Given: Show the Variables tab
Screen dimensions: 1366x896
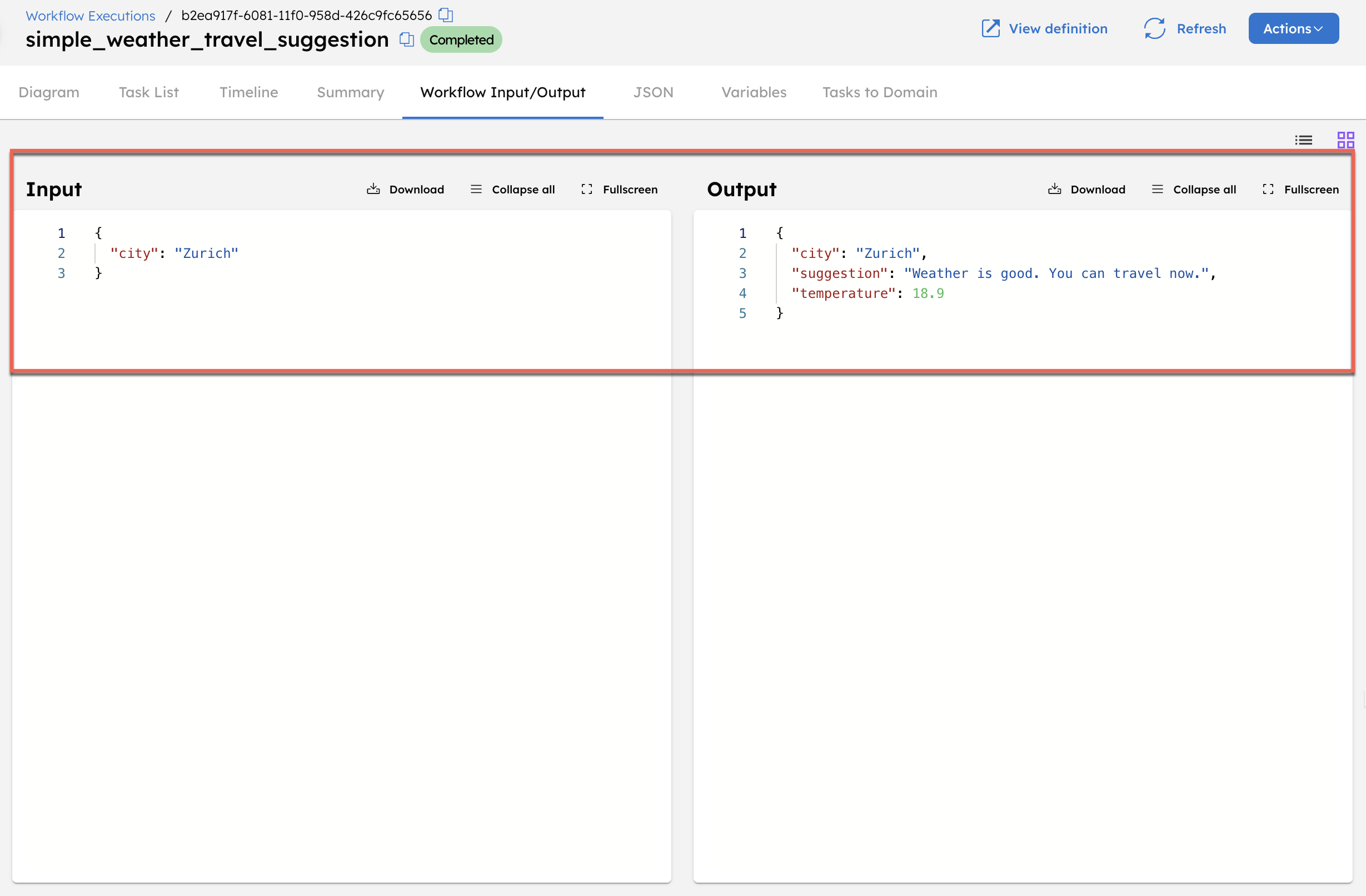Looking at the screenshot, I should (754, 92).
